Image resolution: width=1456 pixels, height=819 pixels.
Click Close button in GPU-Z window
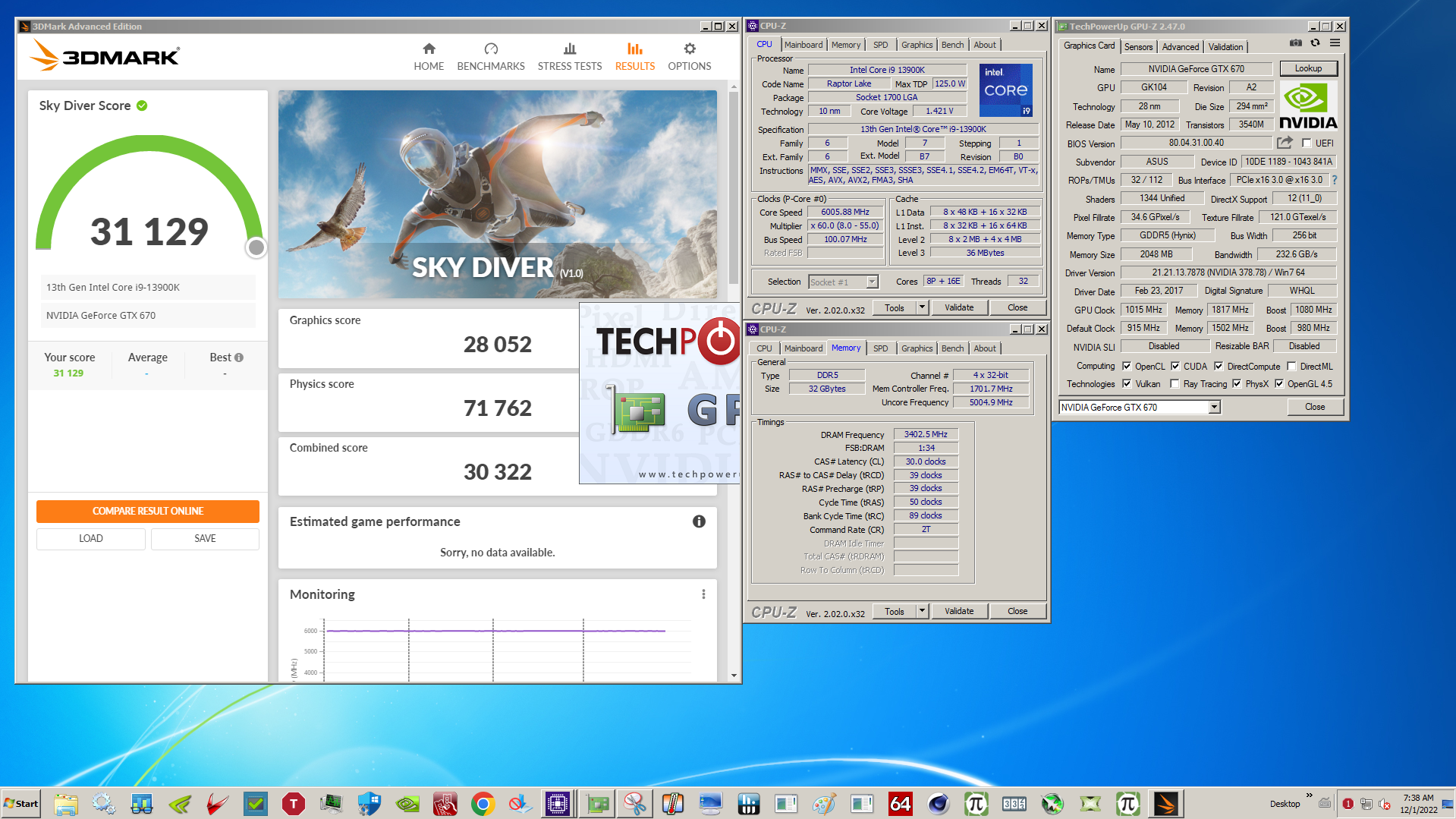tap(1315, 407)
